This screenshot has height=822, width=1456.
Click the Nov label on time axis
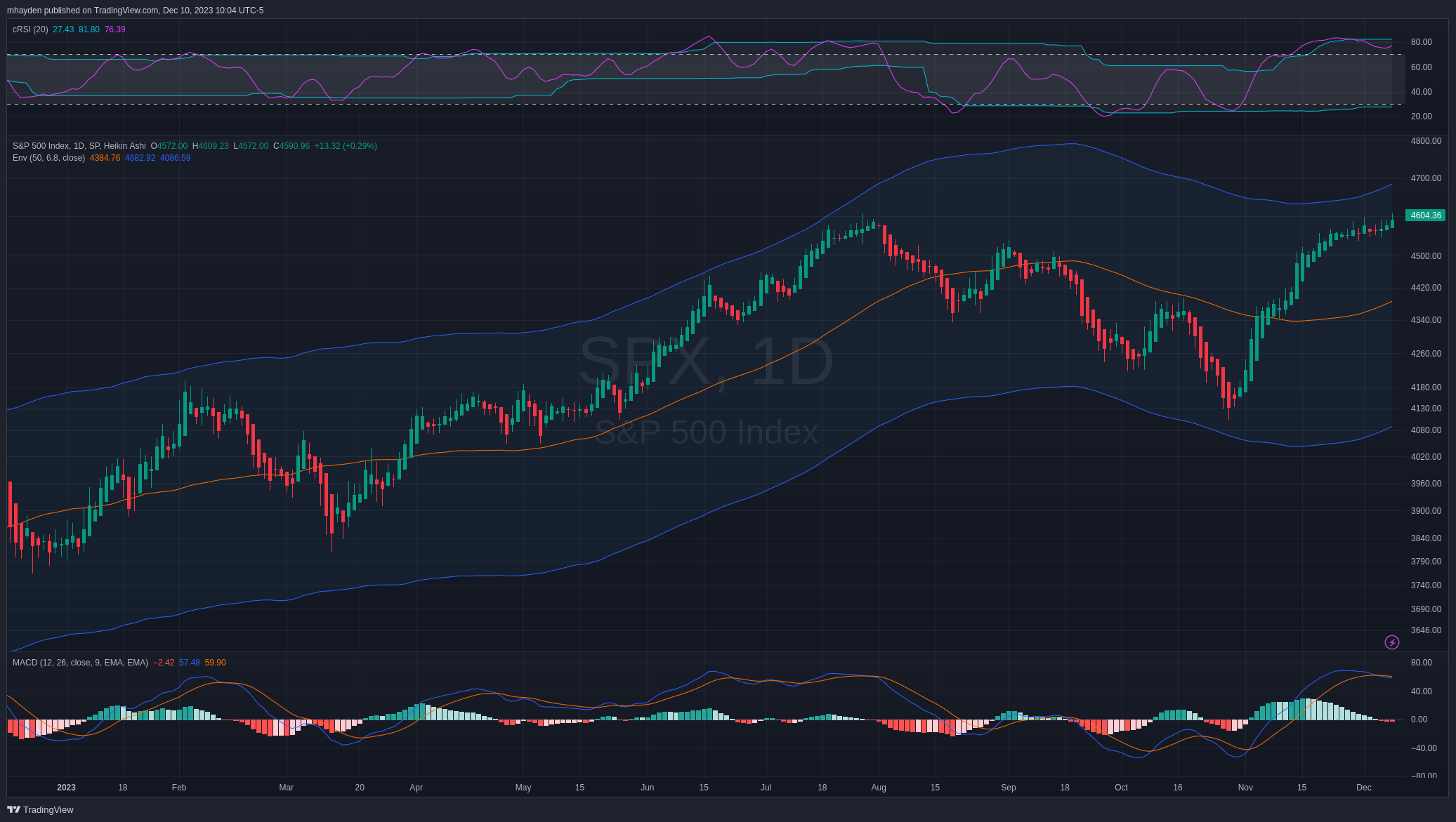(1245, 788)
